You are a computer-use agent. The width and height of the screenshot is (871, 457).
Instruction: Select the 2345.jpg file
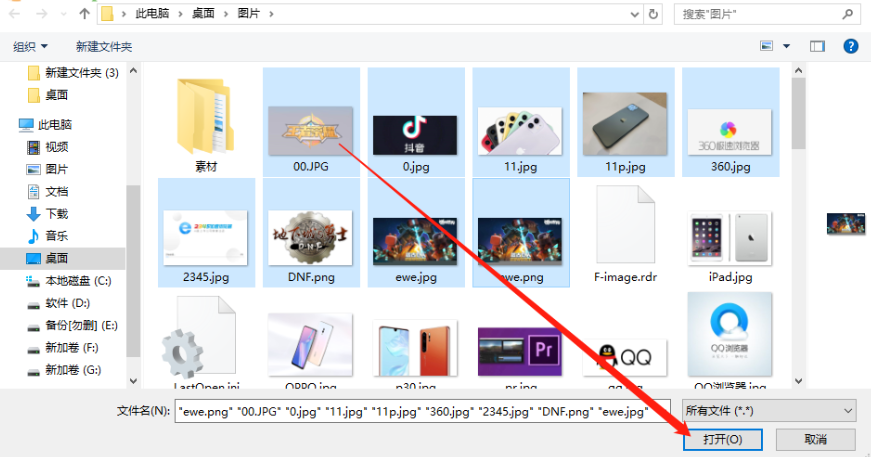[x=206, y=233]
